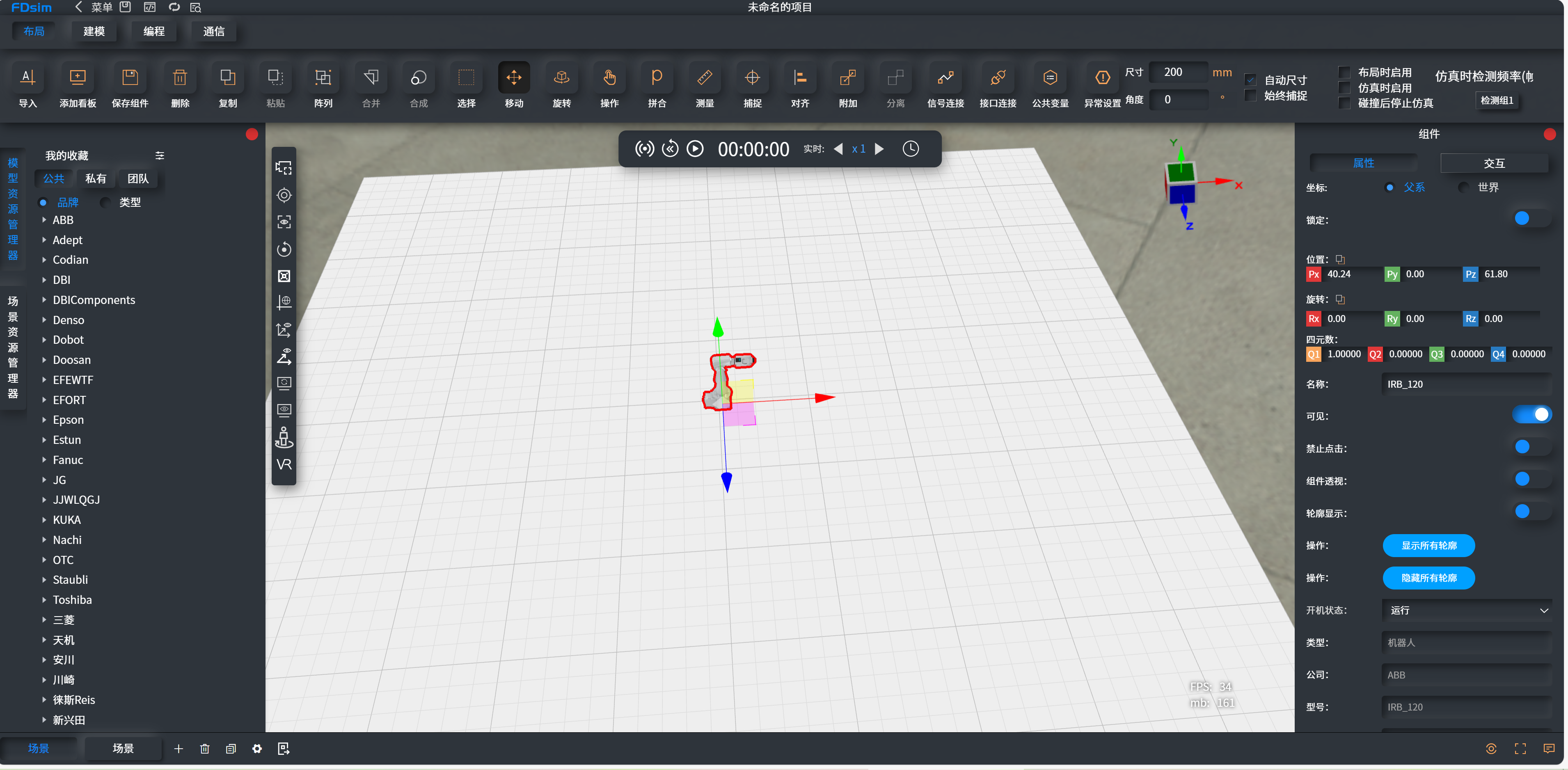Click the 显示所有轮廓 button
This screenshot has height=770, width=1568.
click(x=1428, y=545)
